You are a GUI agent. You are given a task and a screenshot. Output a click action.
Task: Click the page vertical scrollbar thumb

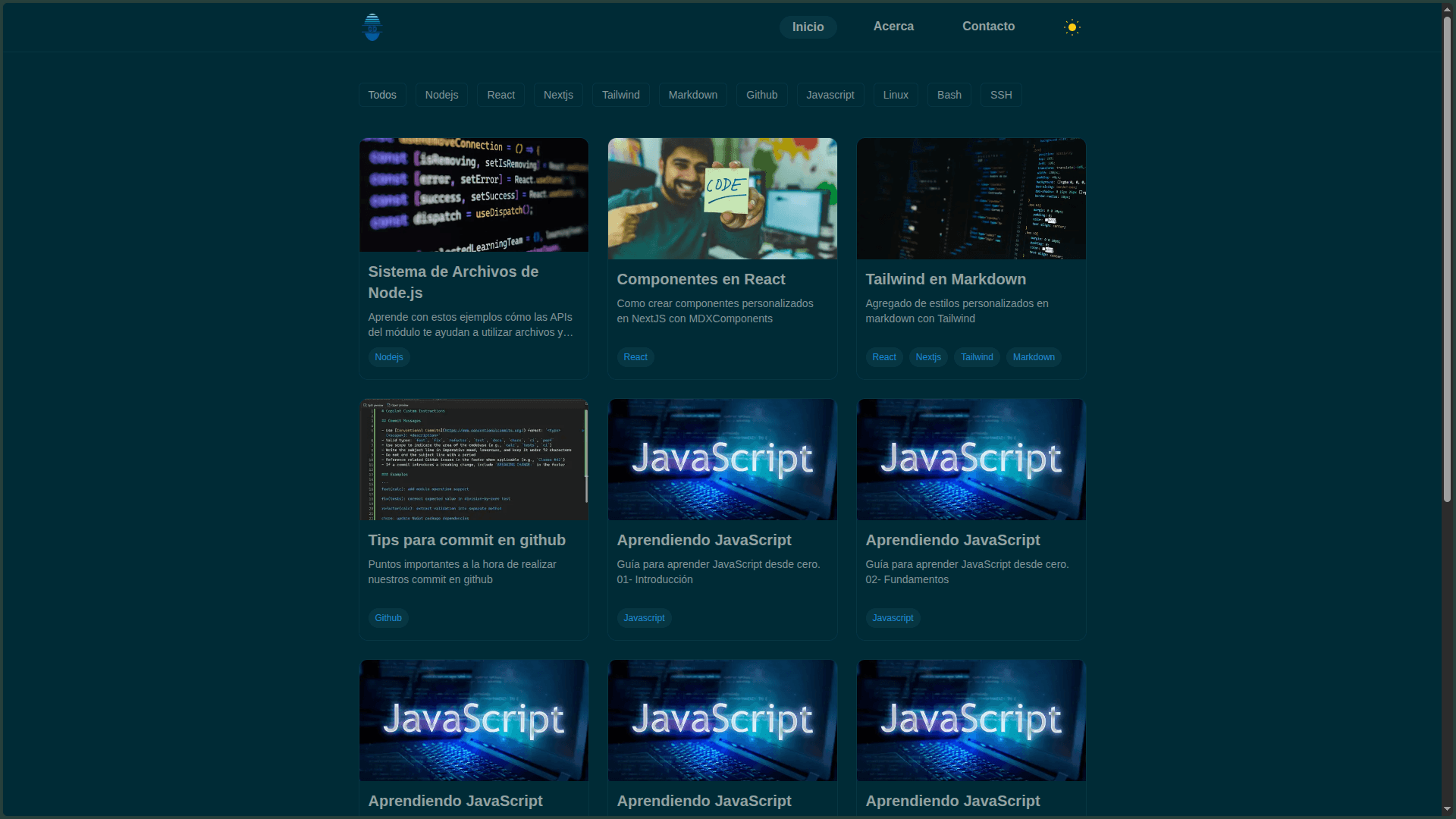click(x=1447, y=258)
